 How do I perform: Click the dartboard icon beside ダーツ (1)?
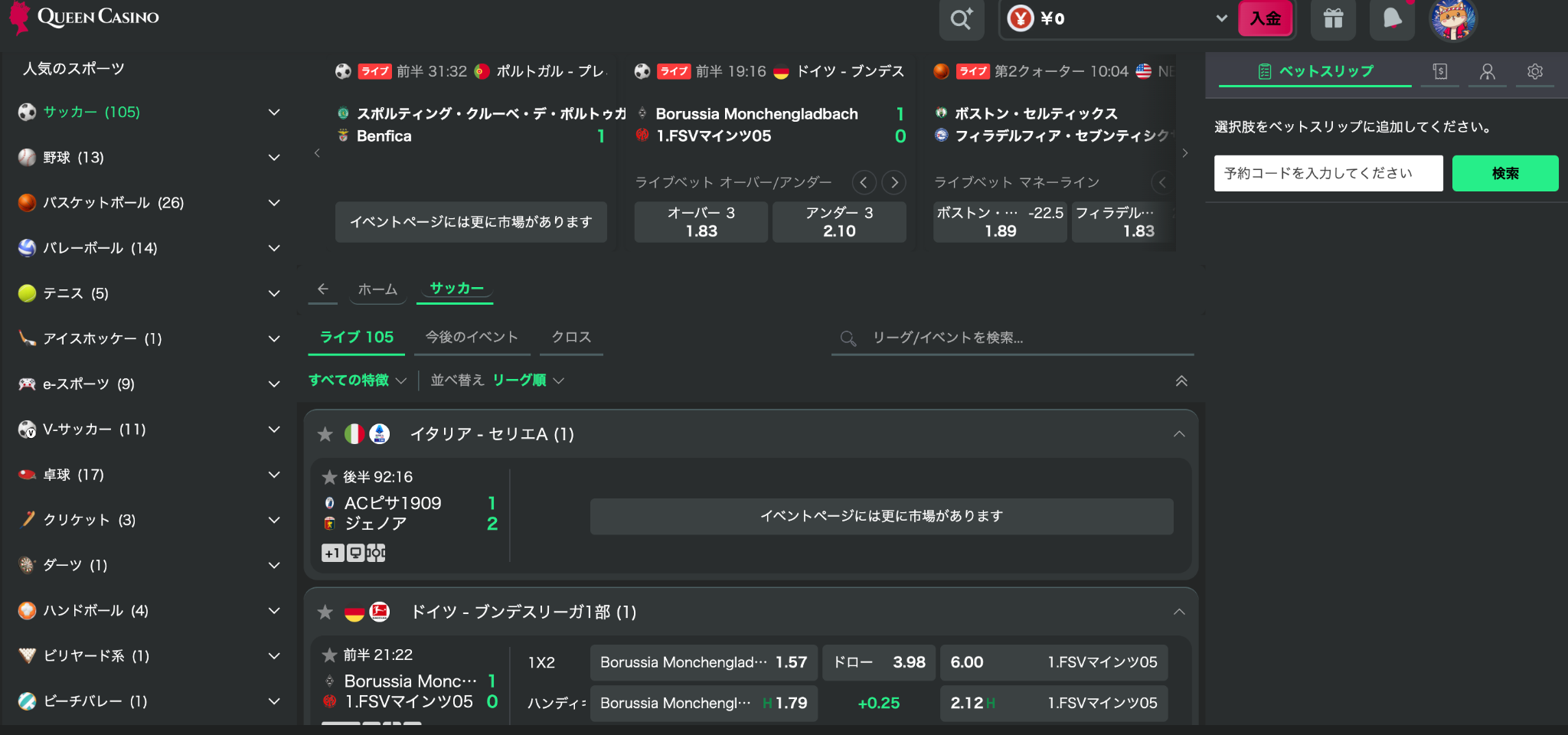pos(27,565)
